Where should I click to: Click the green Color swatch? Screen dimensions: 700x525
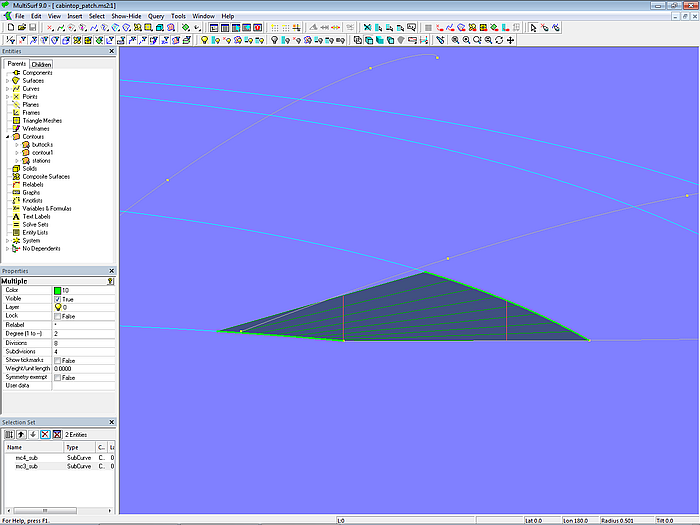click(x=58, y=290)
